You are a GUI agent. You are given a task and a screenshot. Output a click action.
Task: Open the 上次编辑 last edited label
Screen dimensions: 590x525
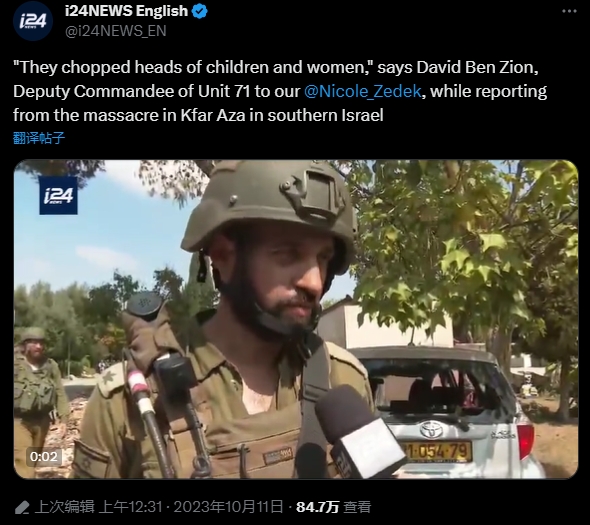(x=64, y=507)
